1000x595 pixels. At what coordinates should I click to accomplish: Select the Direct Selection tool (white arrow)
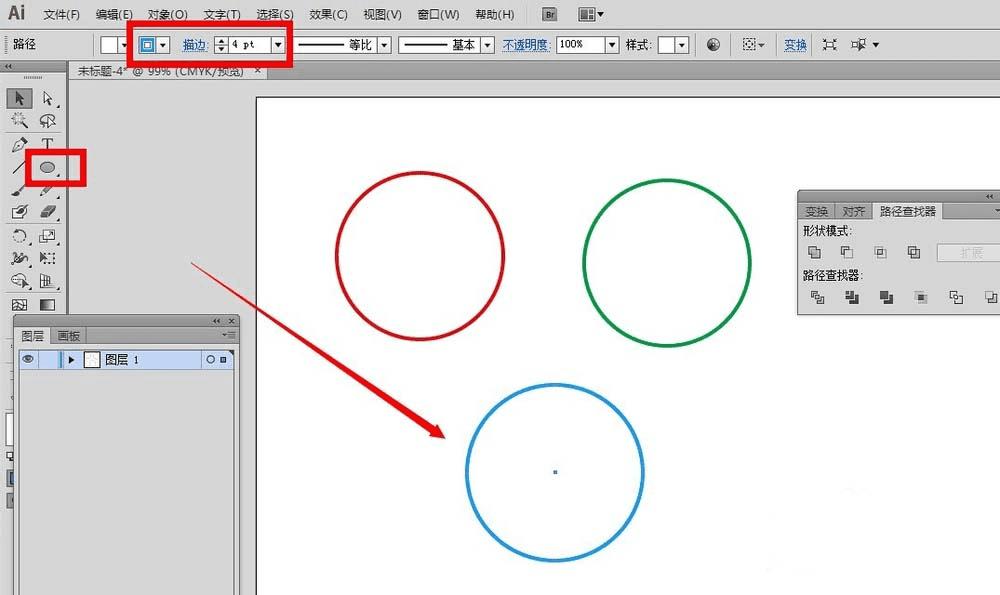click(48, 98)
